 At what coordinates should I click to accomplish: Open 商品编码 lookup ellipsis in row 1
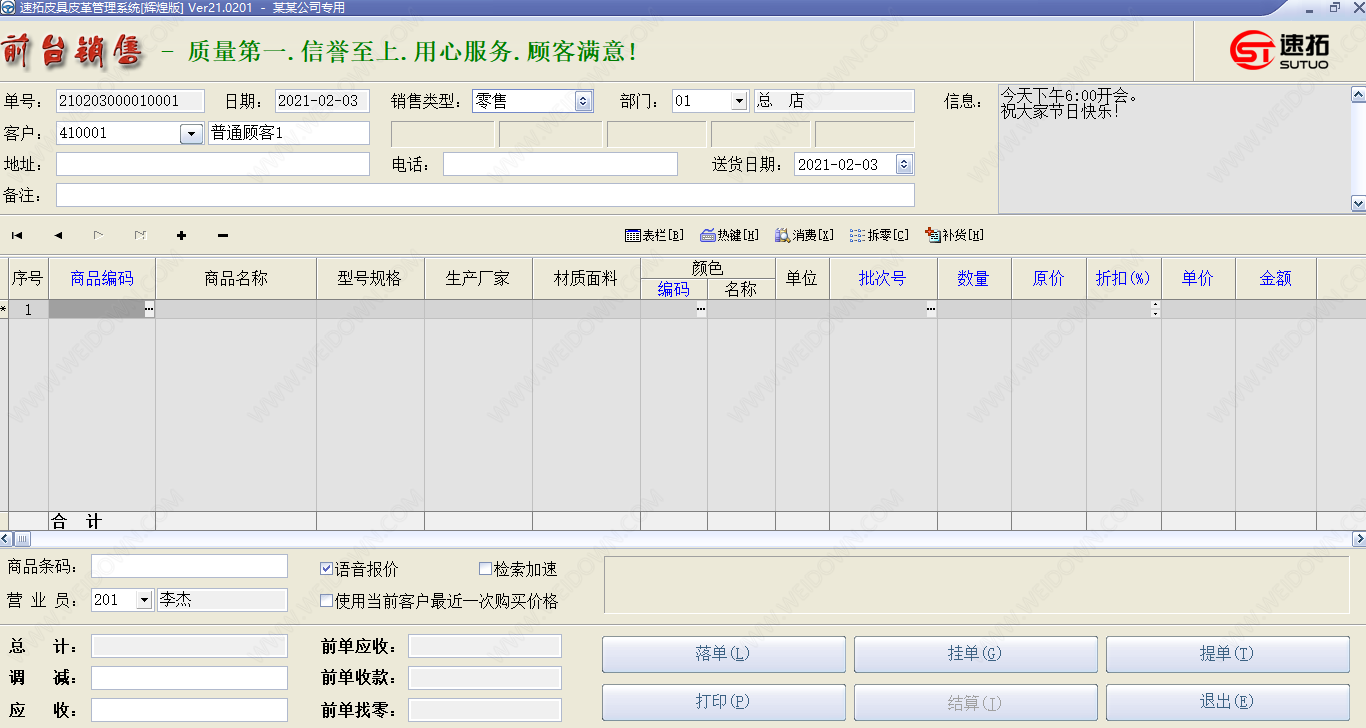[149, 310]
